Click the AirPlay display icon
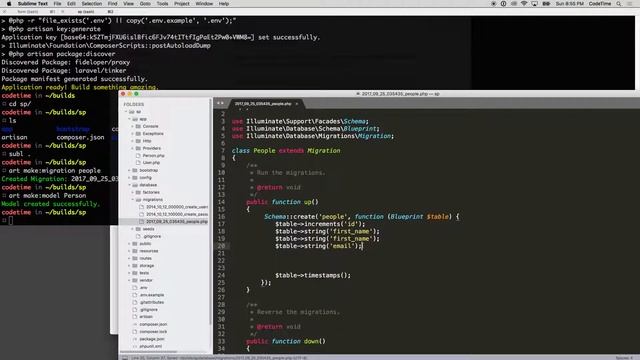Screen dimensions: 640x360 point(534,4)
